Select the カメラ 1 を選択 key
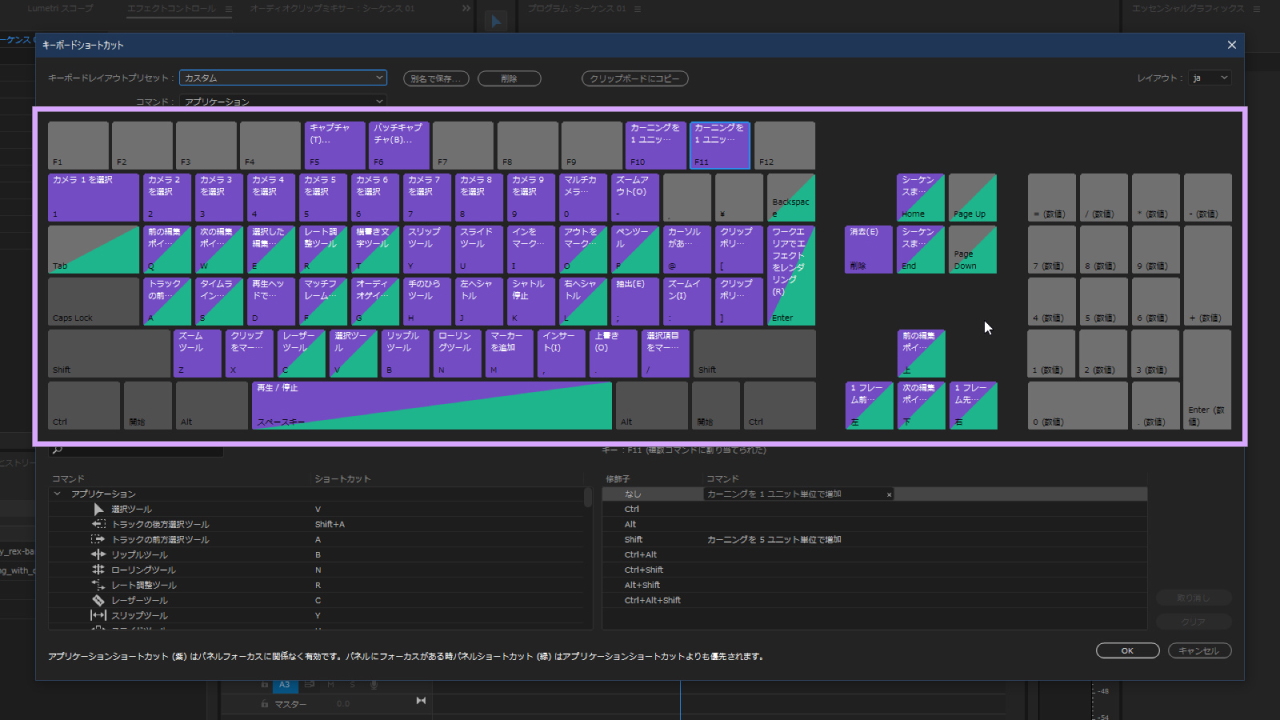1280x720 pixels. click(x=94, y=198)
